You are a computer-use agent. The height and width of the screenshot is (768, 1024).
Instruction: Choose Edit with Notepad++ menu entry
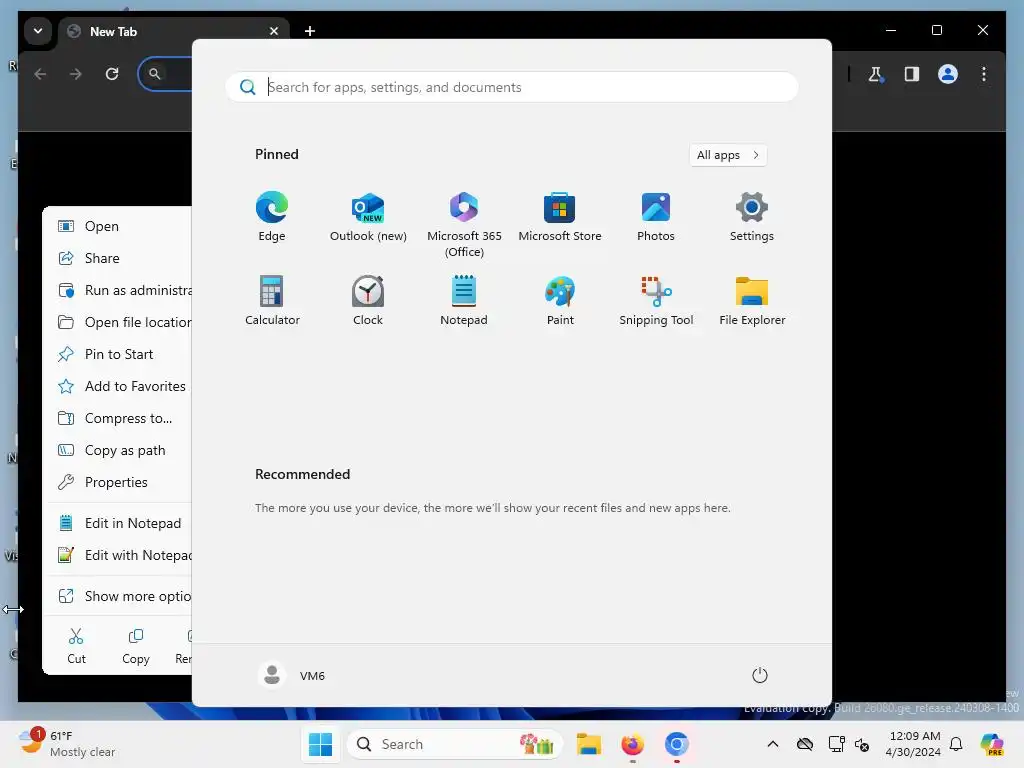118,555
